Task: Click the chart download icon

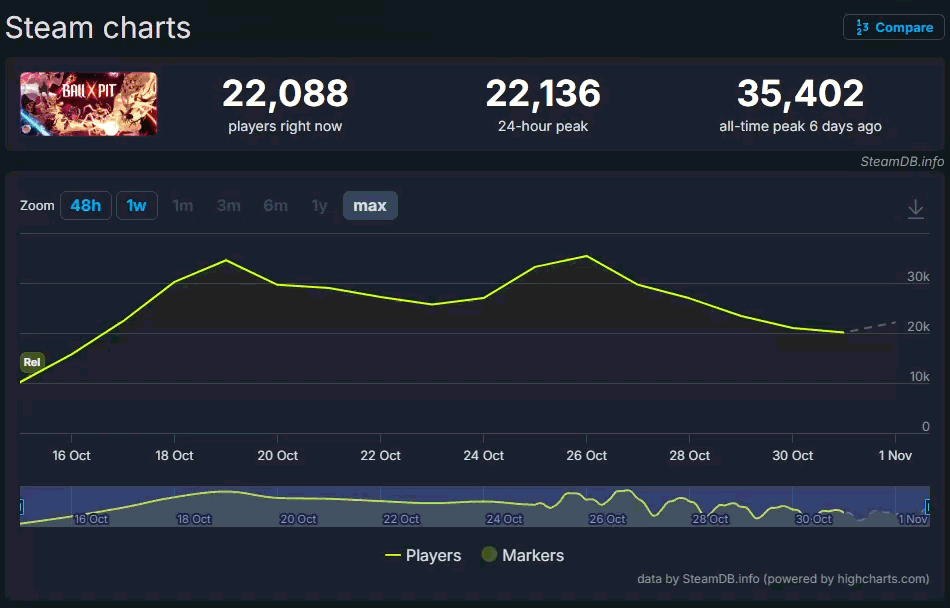Action: [x=915, y=208]
